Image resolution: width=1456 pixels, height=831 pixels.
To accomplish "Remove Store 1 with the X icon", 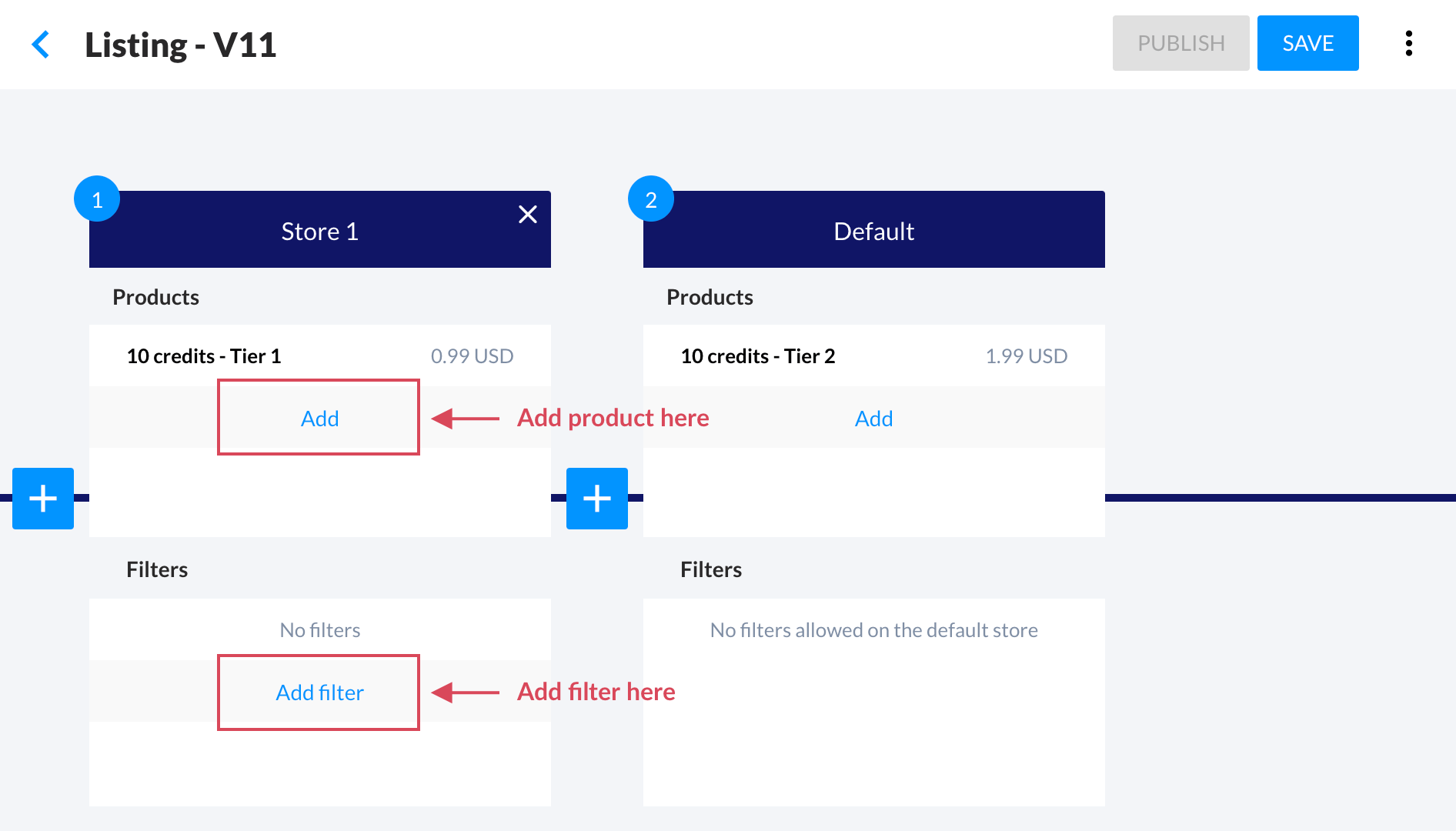I will 527,214.
